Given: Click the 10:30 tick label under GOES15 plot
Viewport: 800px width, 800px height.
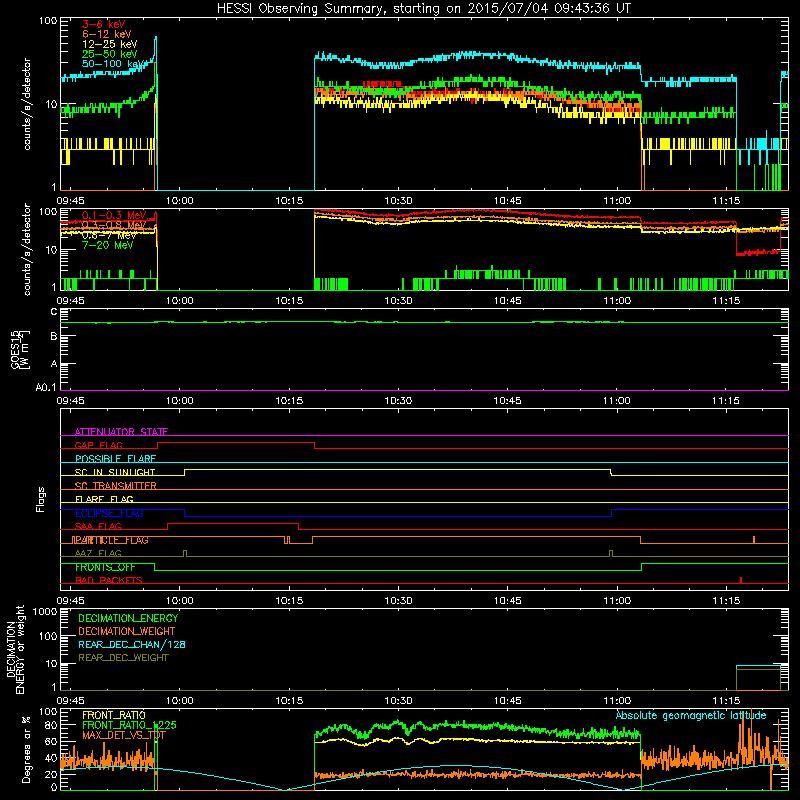Looking at the screenshot, I should click(x=398, y=401).
